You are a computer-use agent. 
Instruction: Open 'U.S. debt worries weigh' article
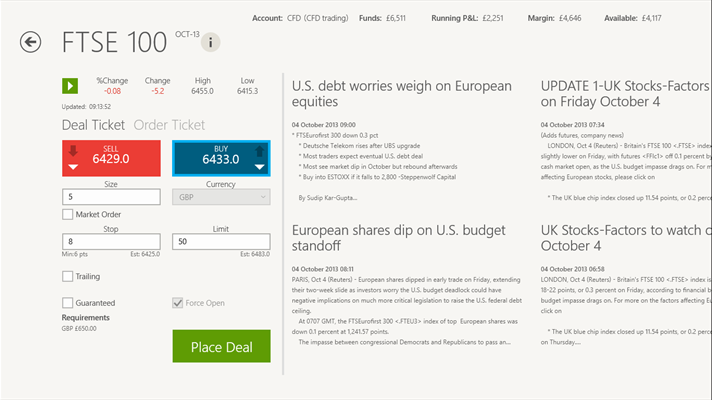(401, 94)
